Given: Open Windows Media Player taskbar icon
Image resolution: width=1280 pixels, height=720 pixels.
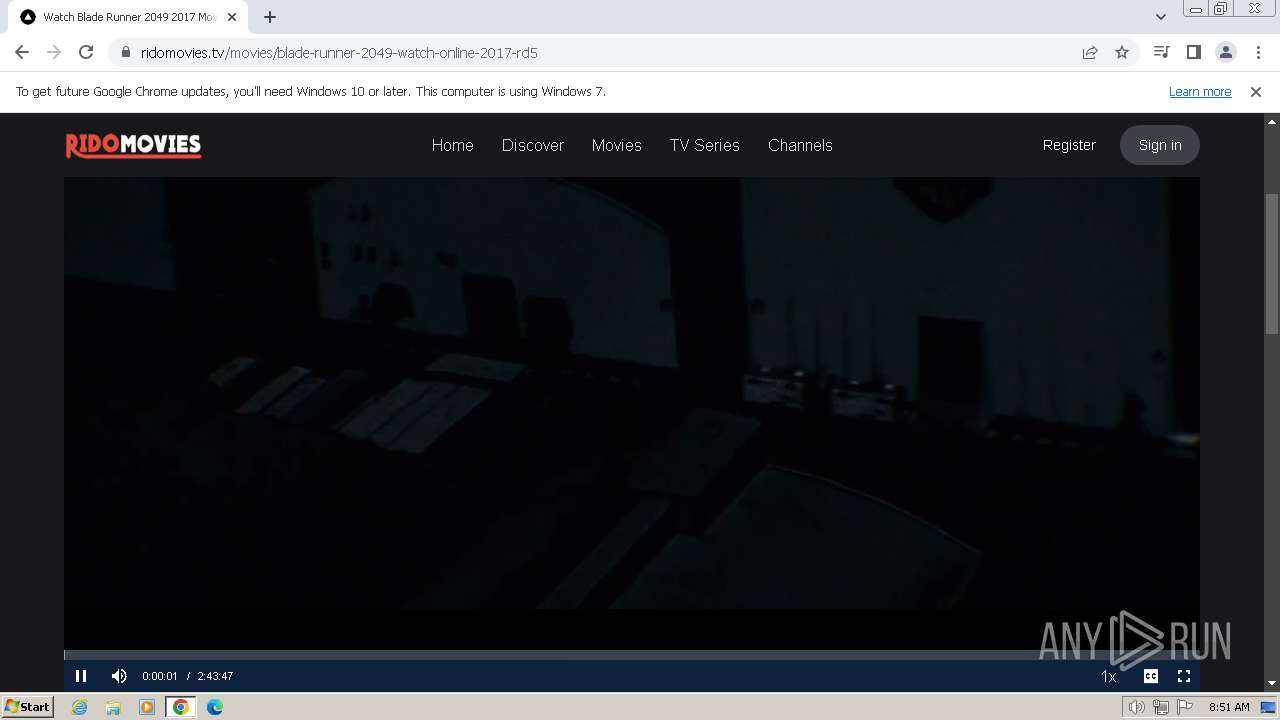Looking at the screenshot, I should pos(147,707).
